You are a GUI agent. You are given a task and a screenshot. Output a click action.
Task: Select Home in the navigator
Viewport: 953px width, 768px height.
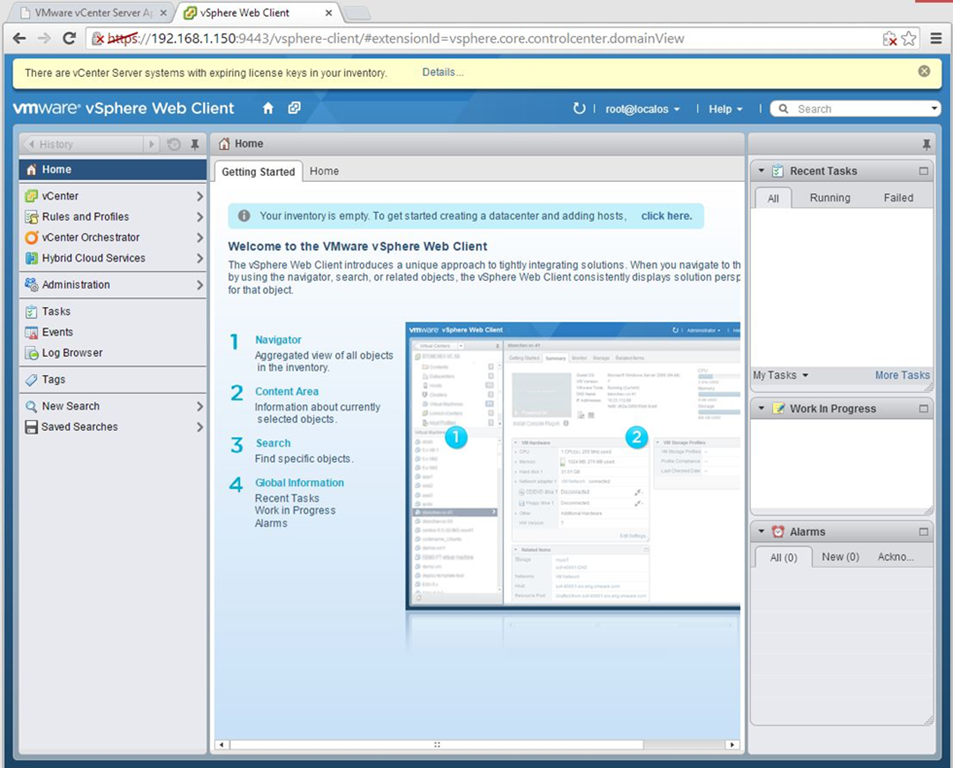click(112, 170)
